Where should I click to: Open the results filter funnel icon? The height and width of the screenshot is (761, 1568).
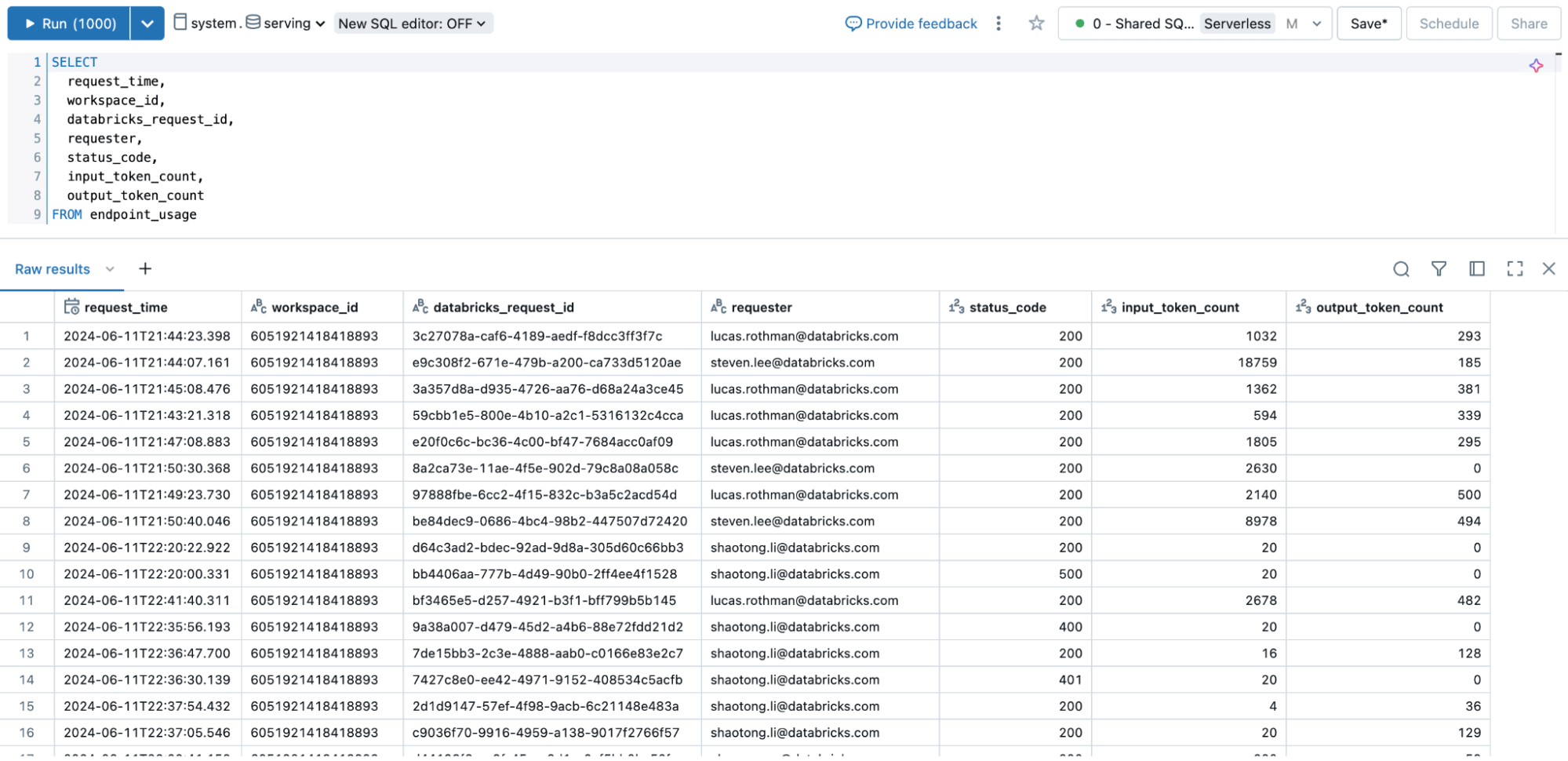point(1439,269)
